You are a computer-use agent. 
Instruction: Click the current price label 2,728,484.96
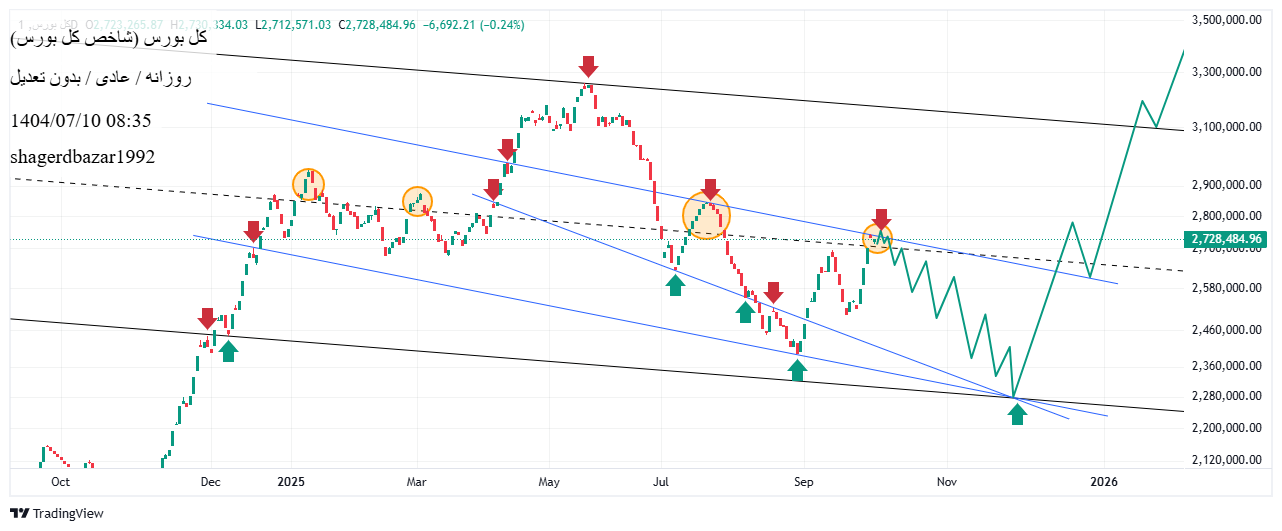1229,239
